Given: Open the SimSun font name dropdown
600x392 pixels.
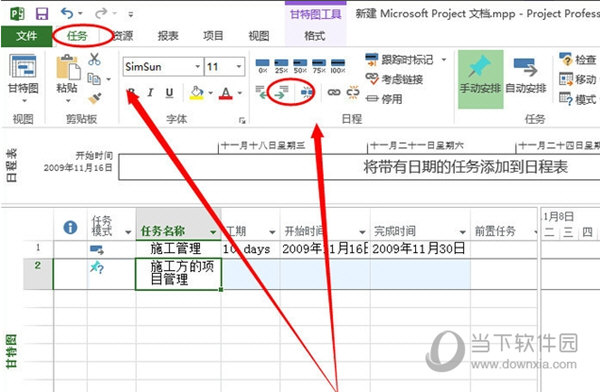Looking at the screenshot, I should (x=197, y=67).
